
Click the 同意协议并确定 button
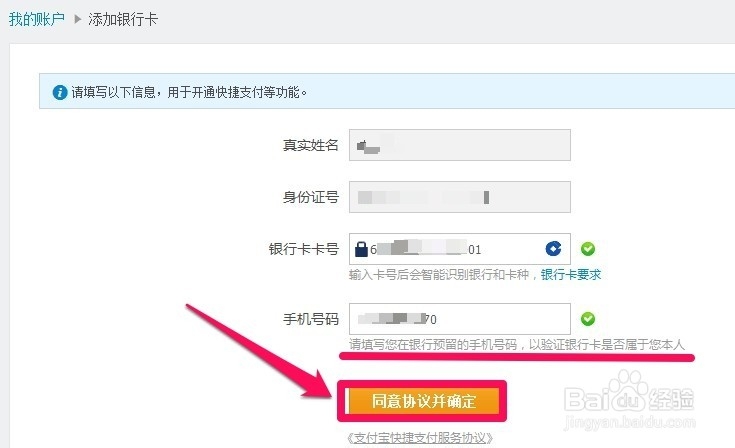(422, 401)
